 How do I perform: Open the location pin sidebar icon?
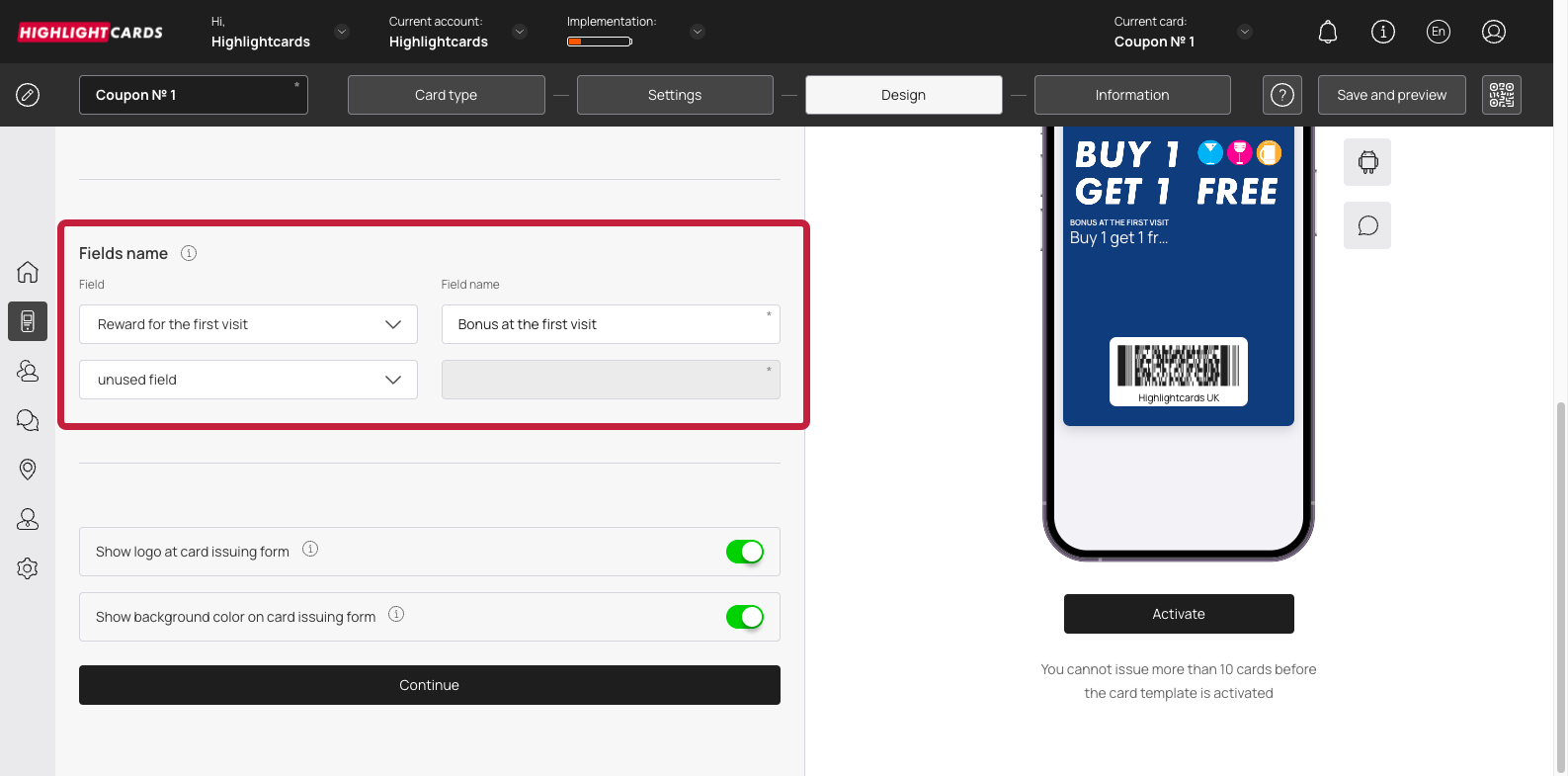coord(28,470)
